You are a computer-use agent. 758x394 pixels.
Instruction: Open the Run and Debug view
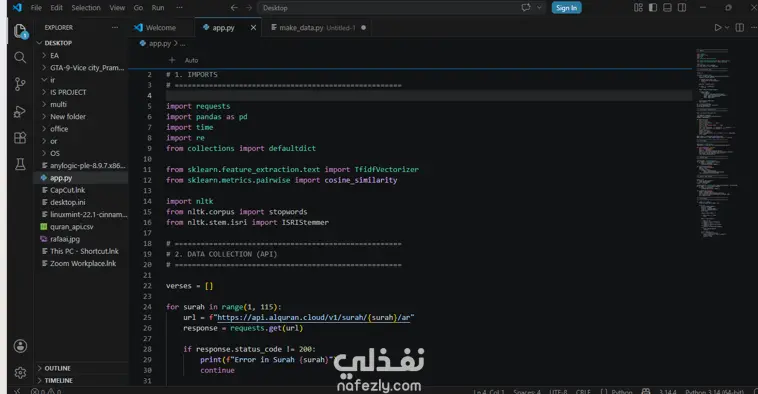(x=20, y=112)
